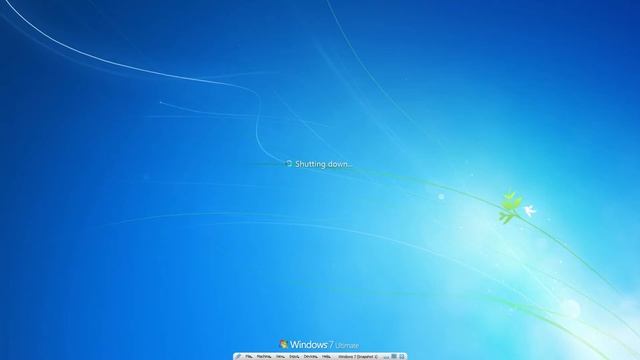Click the pin icon on the mini toolbar
The image size is (640, 360).
pos(238,356)
